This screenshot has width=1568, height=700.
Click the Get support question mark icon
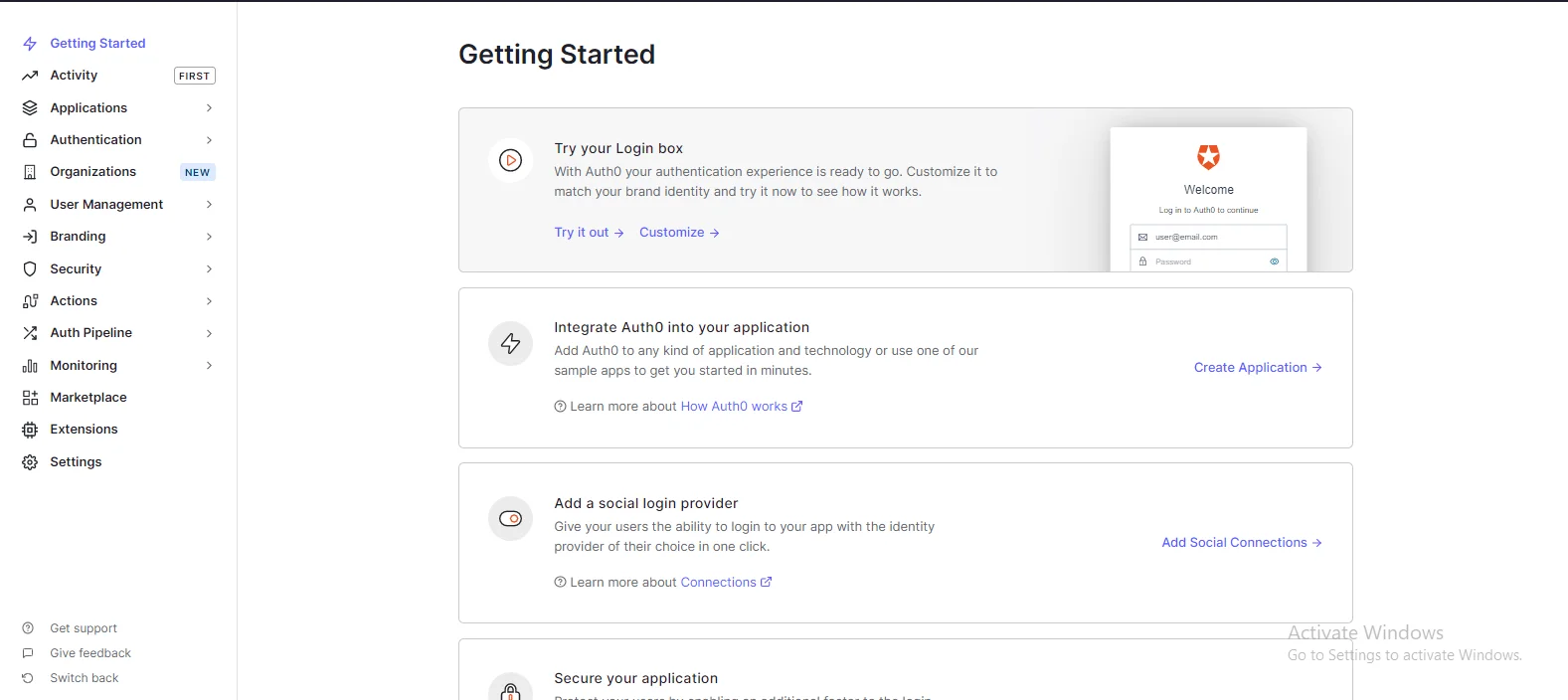tap(28, 628)
